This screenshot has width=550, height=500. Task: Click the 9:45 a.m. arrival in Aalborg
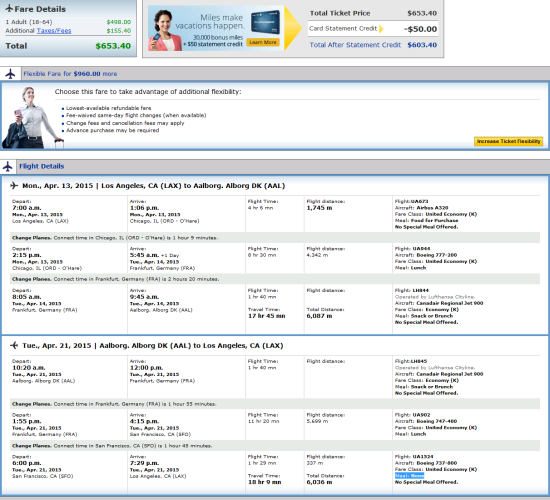click(x=145, y=297)
